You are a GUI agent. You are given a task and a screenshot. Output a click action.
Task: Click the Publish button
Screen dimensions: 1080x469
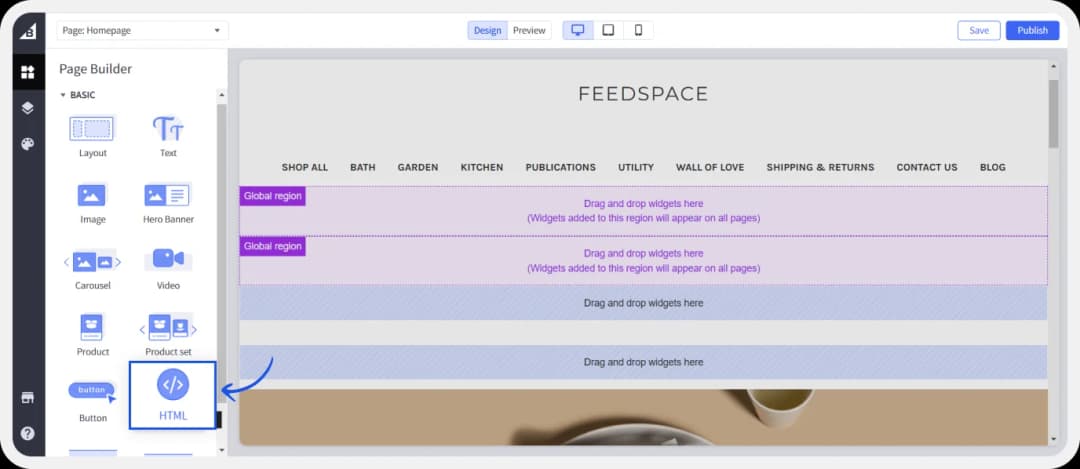click(1032, 30)
